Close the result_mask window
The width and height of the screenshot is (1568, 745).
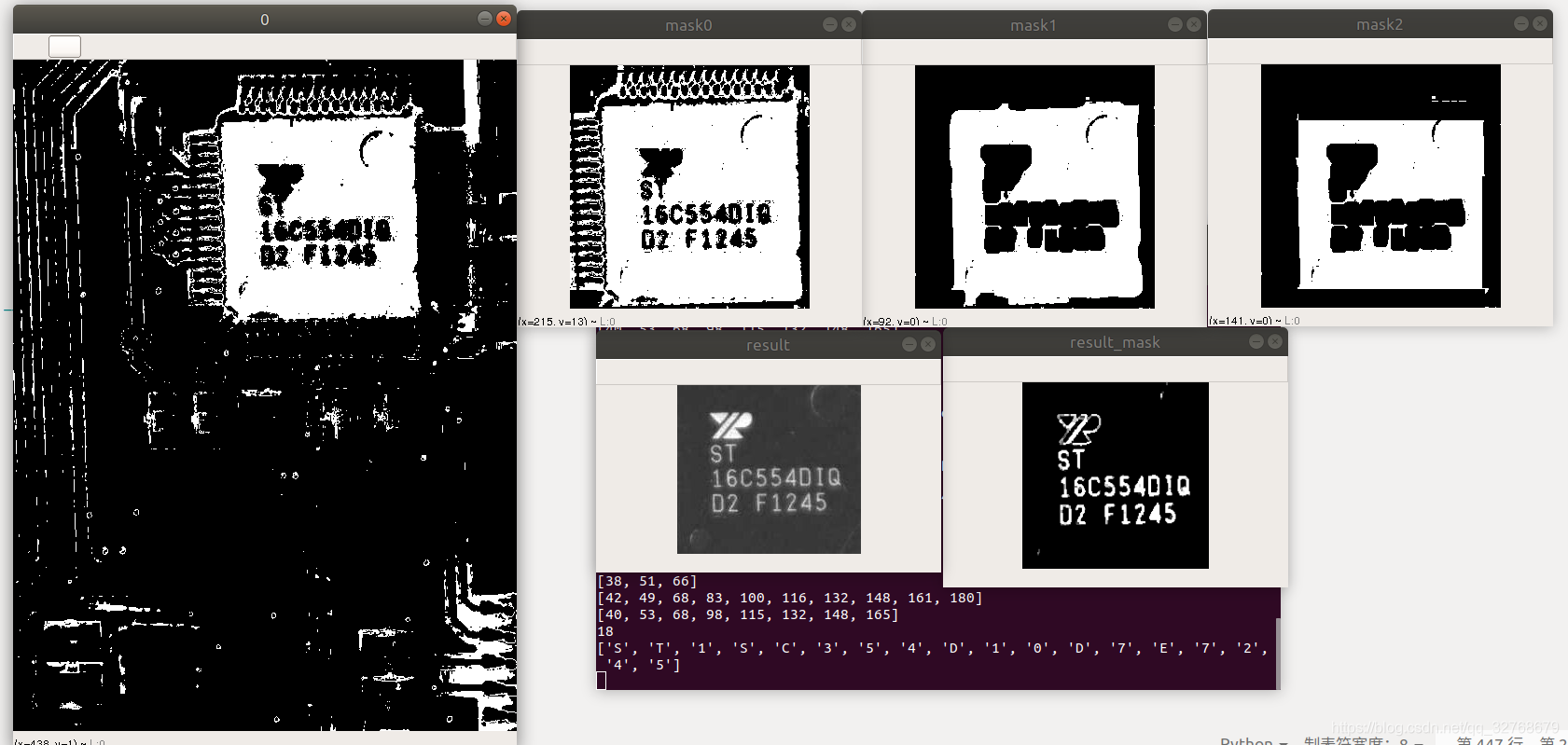pyautogui.click(x=1275, y=342)
